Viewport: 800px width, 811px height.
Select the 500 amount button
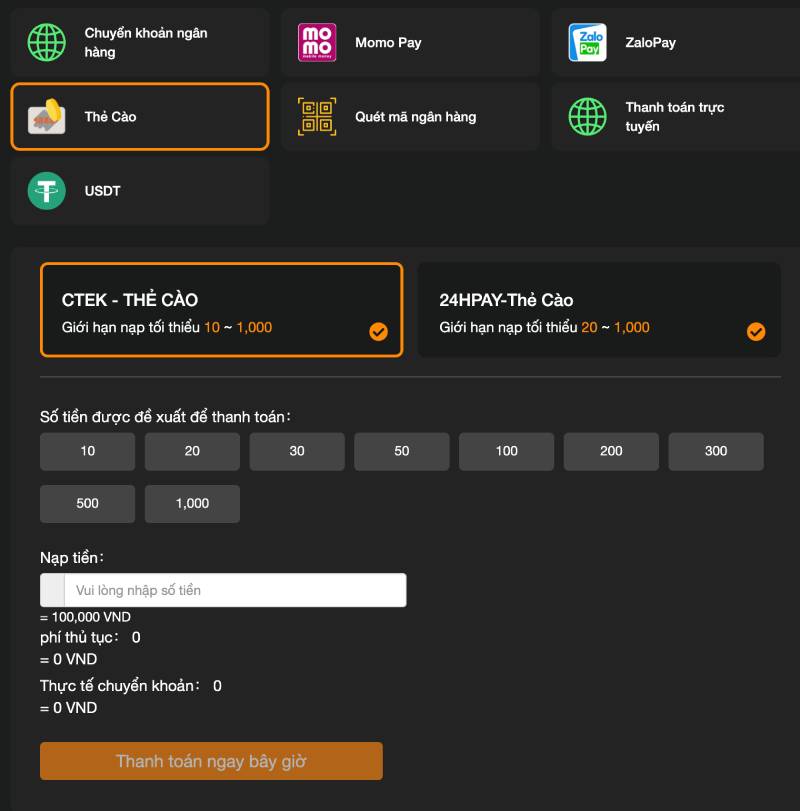(x=87, y=503)
